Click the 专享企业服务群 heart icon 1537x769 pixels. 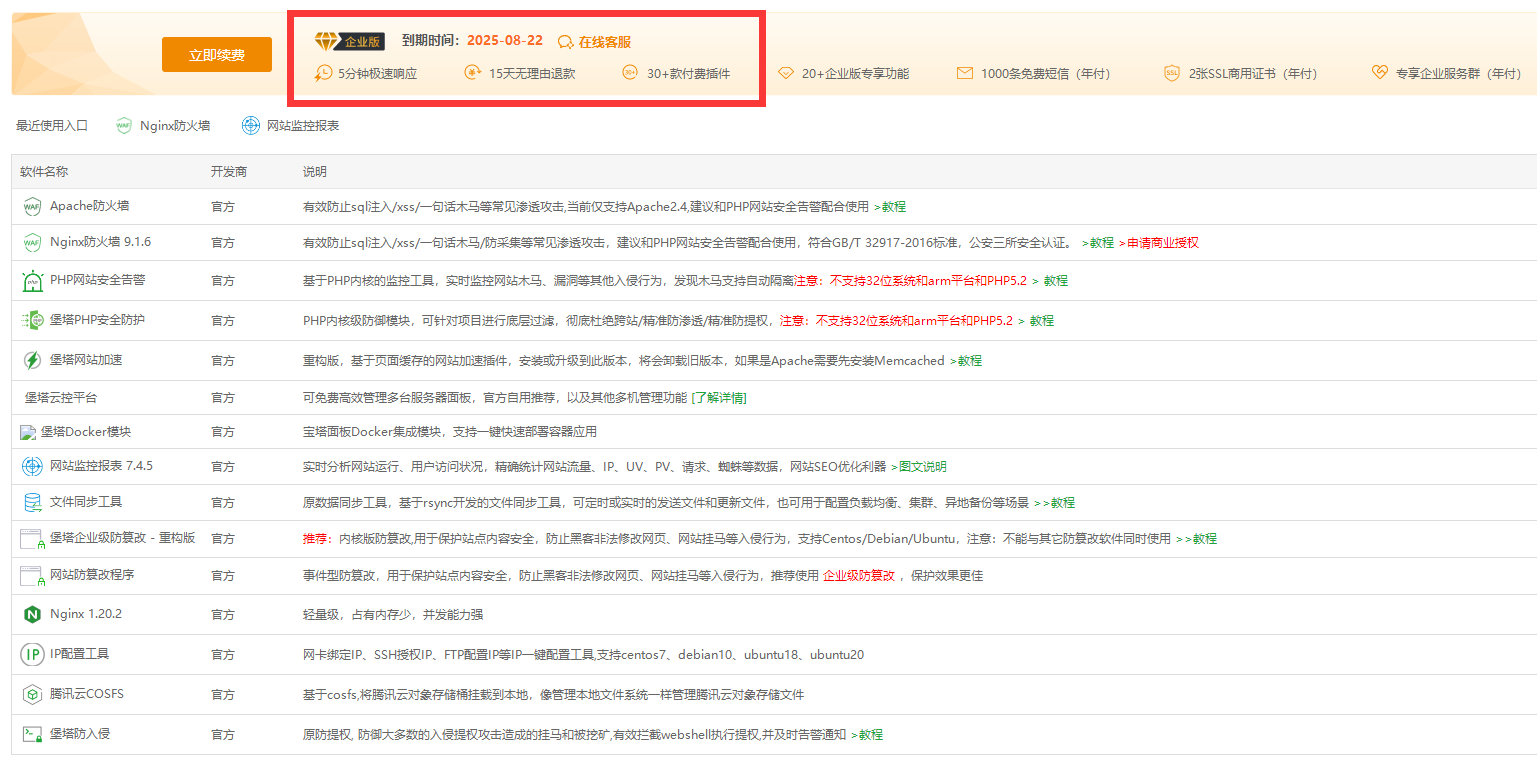coord(1379,73)
